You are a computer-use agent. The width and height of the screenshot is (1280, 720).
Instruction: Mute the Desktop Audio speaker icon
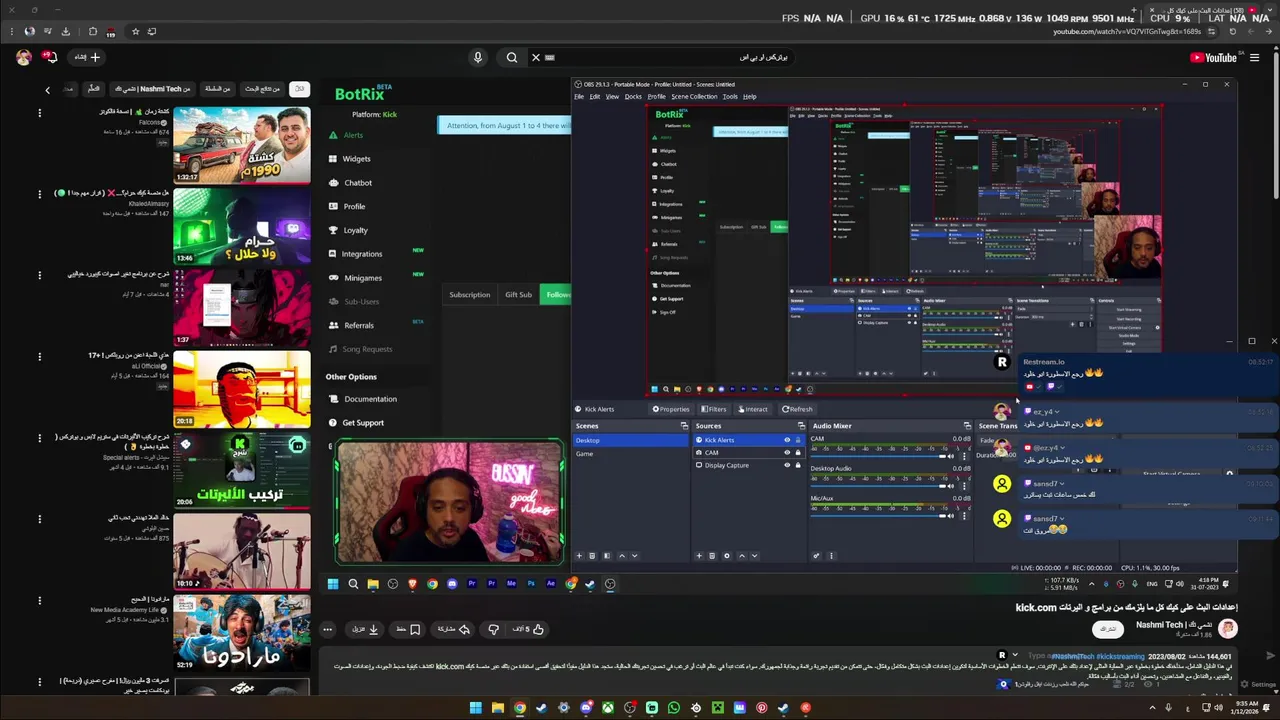click(x=951, y=486)
